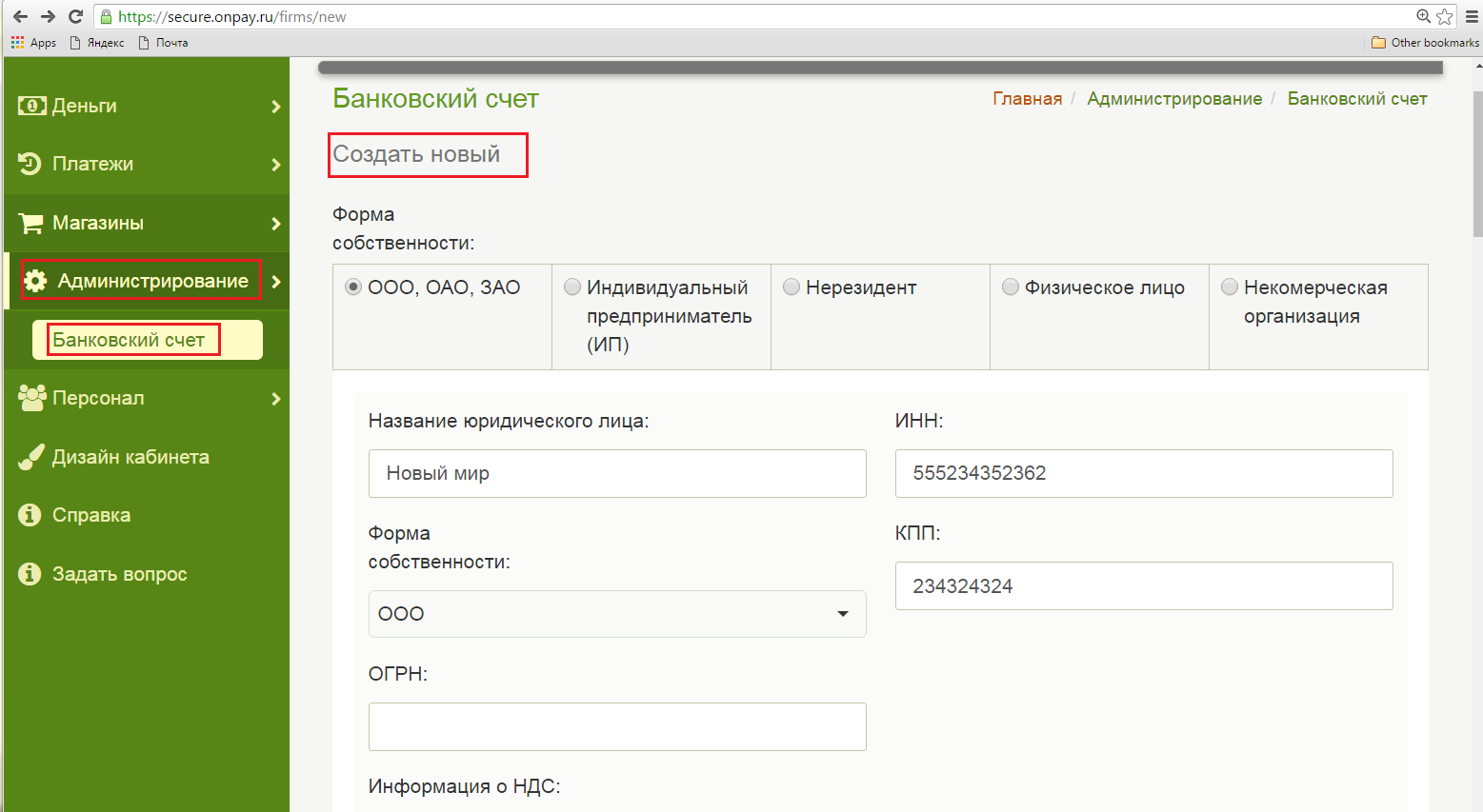The width and height of the screenshot is (1483, 812).
Task: Click Администрирование breadcrumb link
Action: 1174,99
